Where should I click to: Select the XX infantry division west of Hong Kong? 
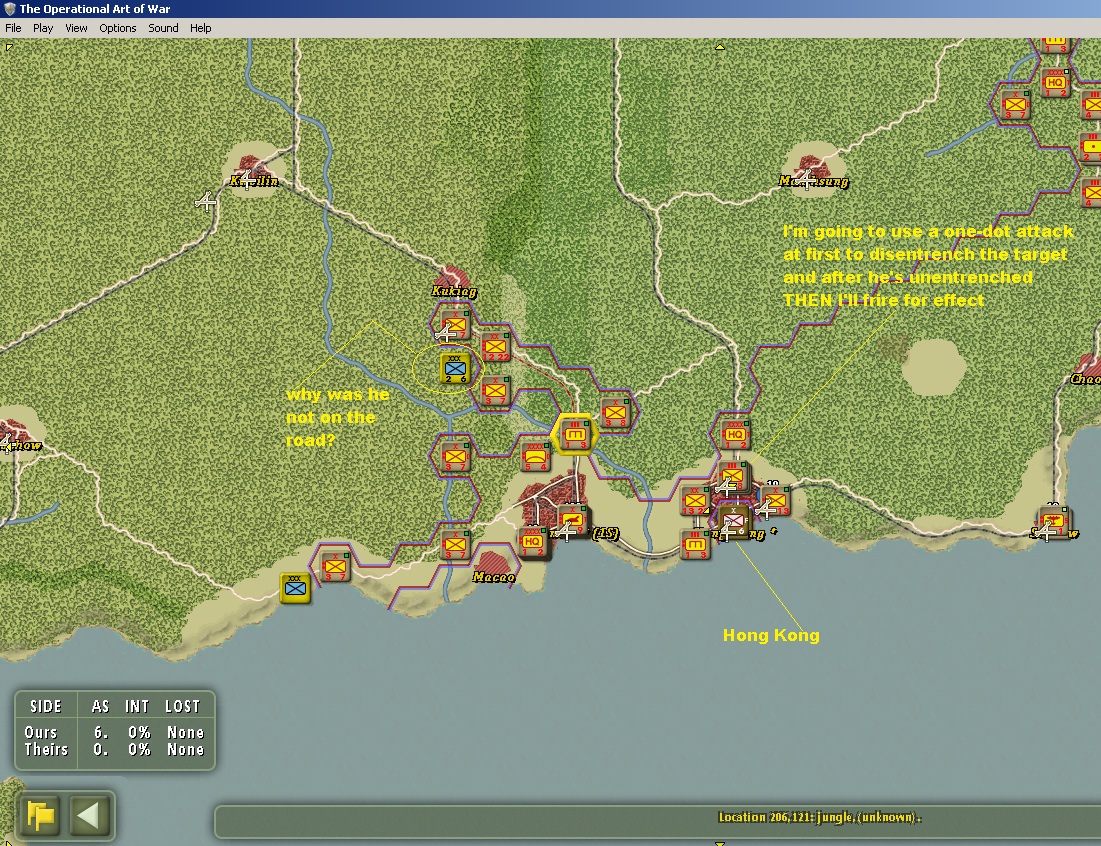click(695, 501)
